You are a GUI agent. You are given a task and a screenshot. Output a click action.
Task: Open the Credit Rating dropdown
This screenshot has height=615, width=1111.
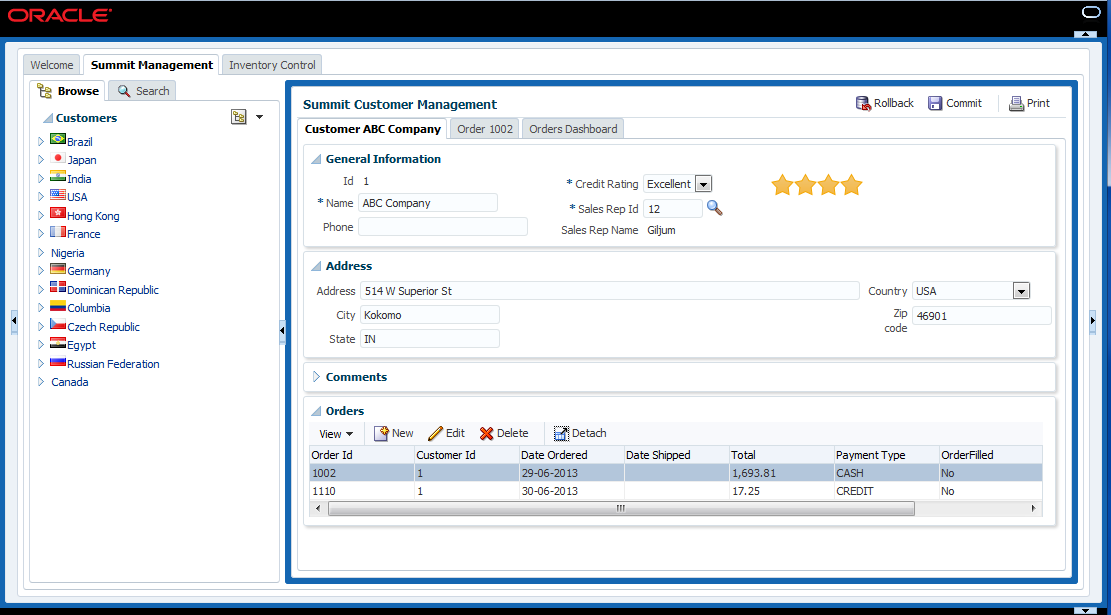click(703, 184)
